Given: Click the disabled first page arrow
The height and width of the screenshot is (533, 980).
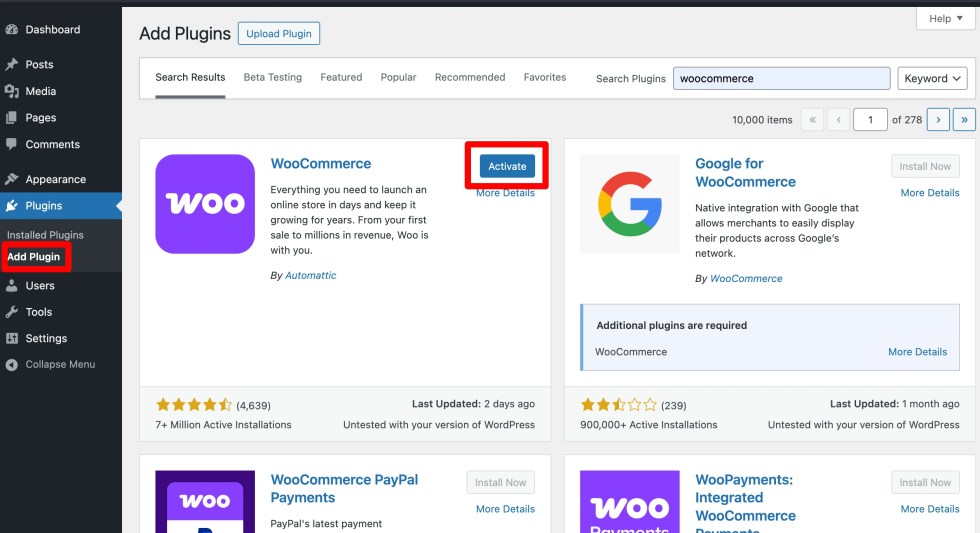Looking at the screenshot, I should (812, 119).
